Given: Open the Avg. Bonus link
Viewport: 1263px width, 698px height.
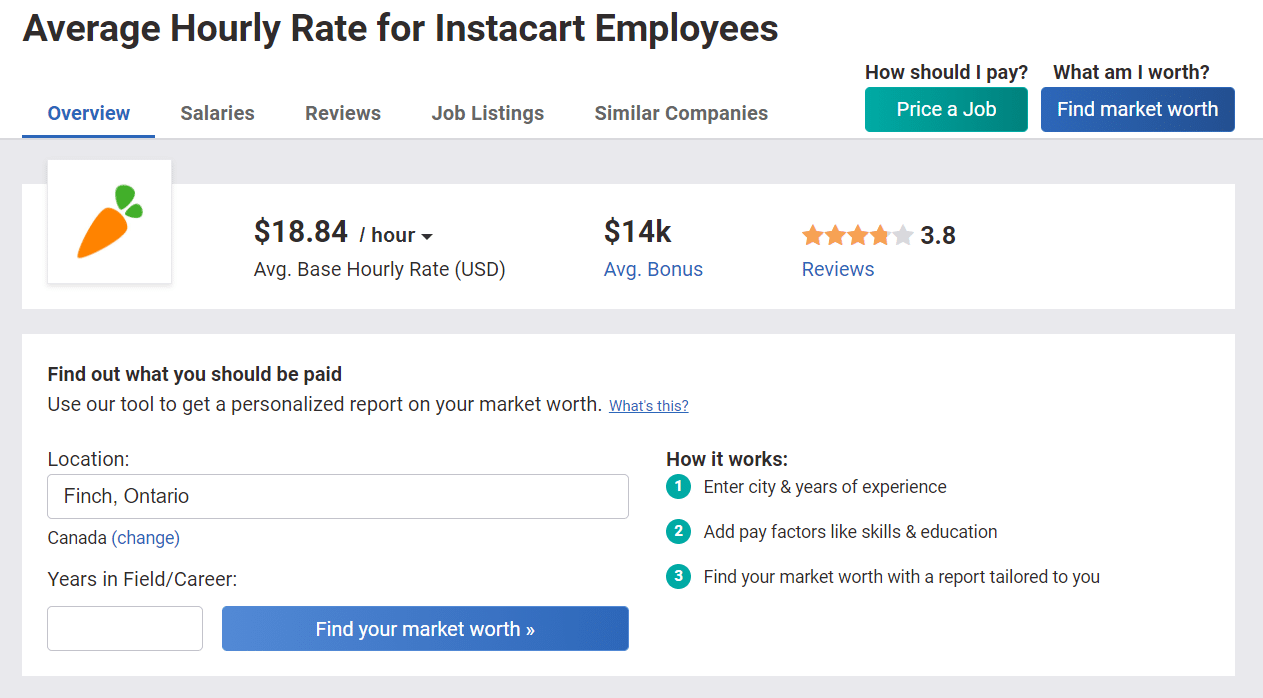Looking at the screenshot, I should pos(653,269).
